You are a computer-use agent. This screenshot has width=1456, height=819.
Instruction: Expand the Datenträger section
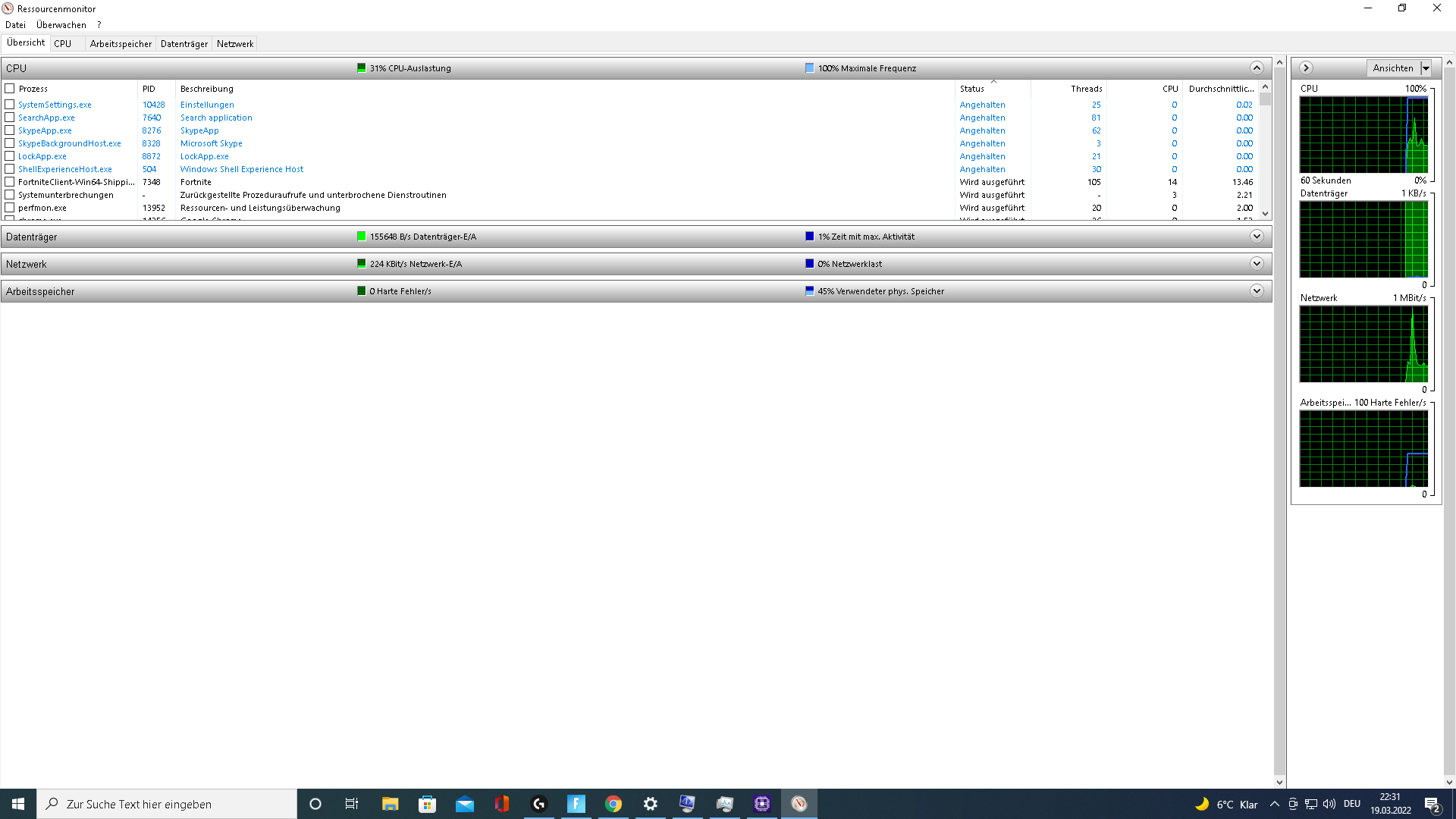point(1257,237)
